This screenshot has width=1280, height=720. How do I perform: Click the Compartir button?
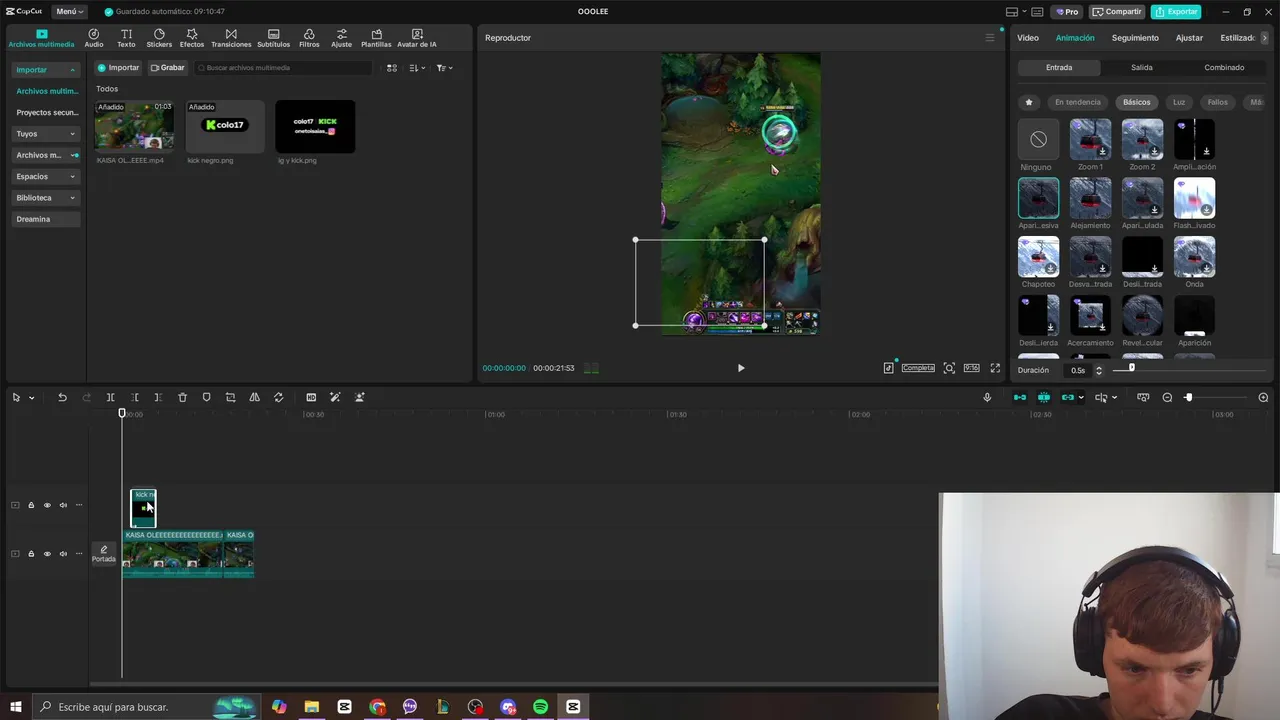1117,11
